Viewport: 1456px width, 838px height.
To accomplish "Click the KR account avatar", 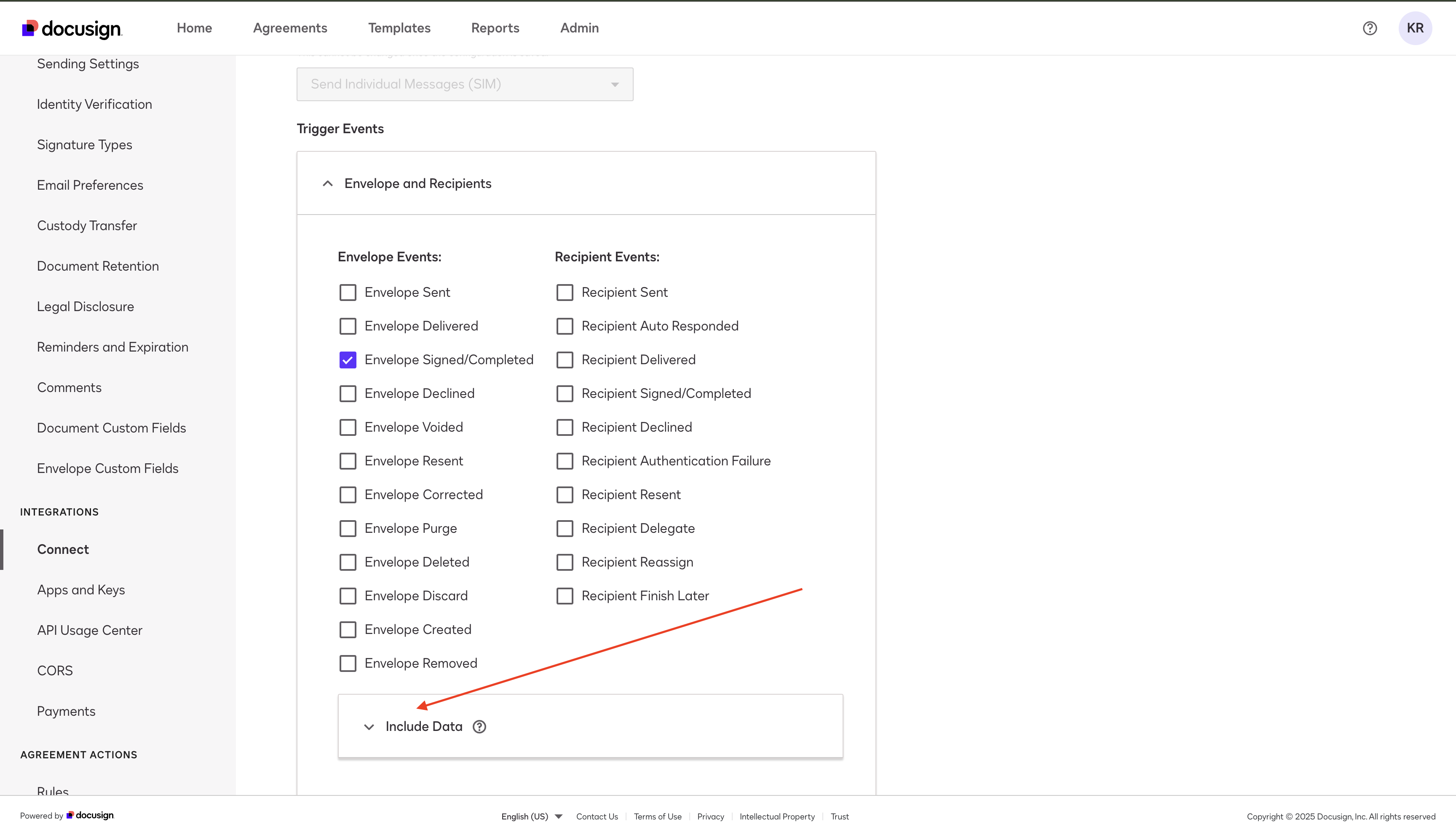I will click(1416, 28).
